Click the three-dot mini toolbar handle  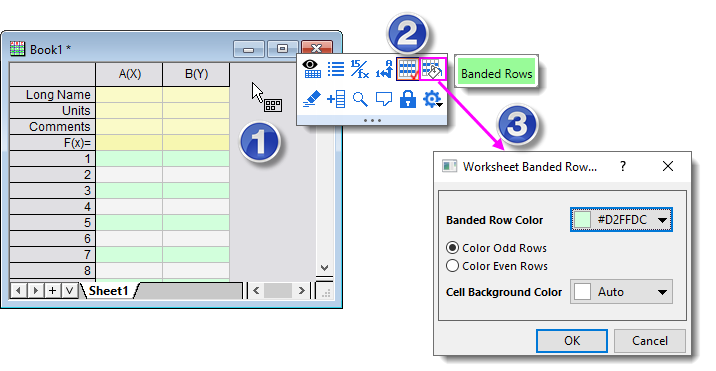[372, 121]
